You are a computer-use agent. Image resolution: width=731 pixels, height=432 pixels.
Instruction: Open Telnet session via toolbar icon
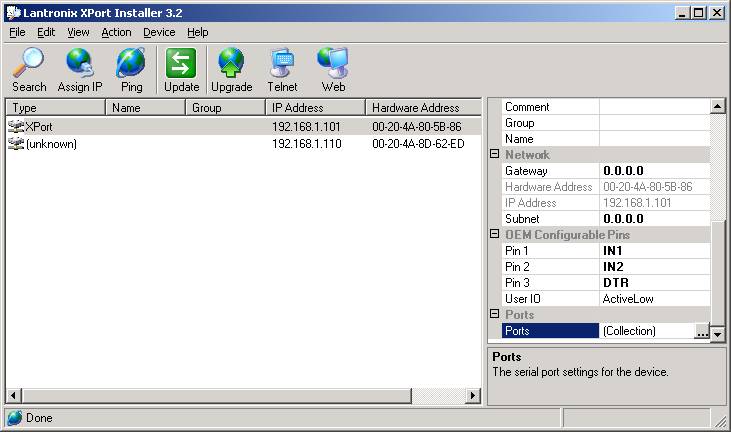click(x=282, y=62)
